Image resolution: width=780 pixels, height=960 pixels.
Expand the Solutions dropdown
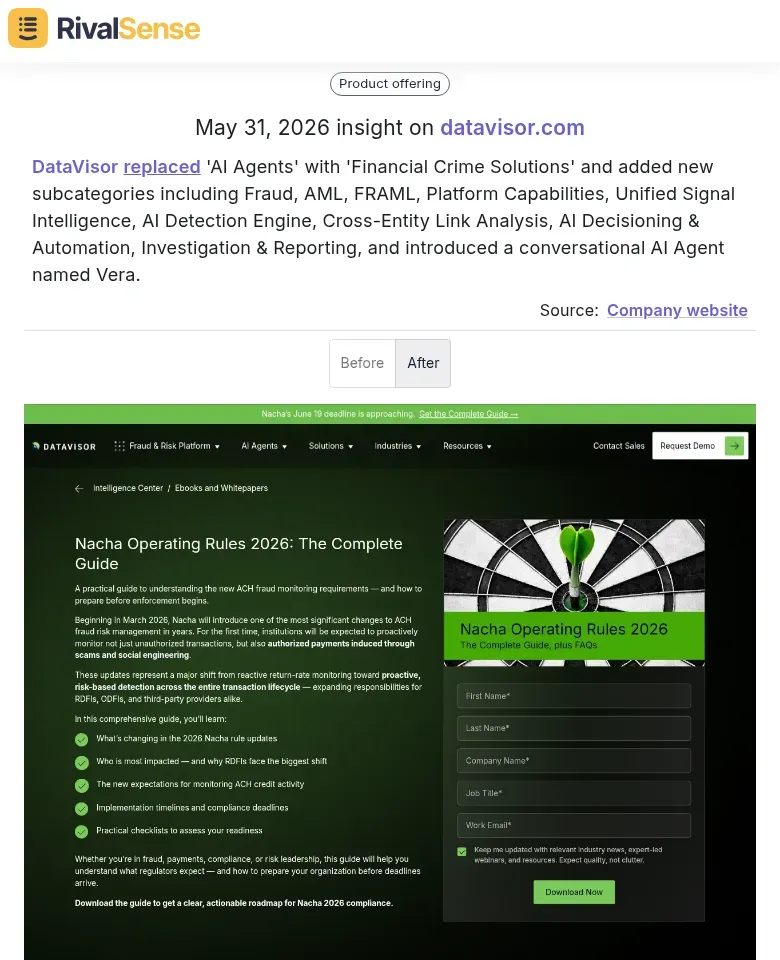[x=331, y=446]
